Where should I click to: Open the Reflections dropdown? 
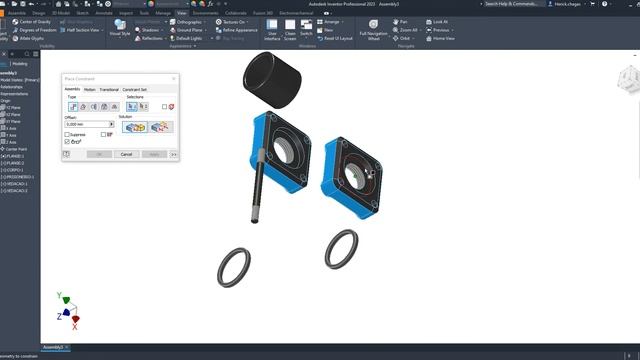[165, 38]
